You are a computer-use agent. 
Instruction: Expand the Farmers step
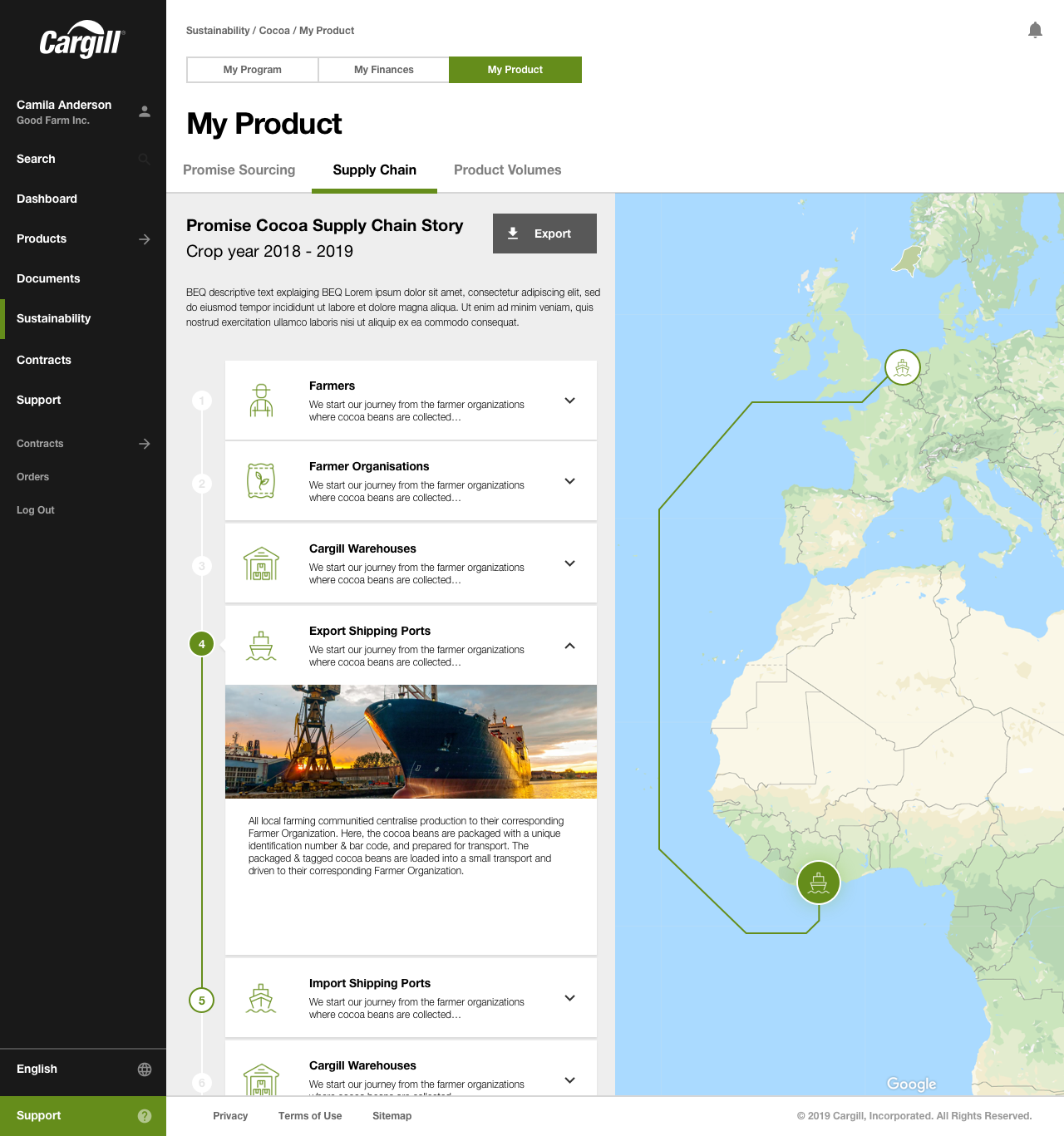point(570,401)
